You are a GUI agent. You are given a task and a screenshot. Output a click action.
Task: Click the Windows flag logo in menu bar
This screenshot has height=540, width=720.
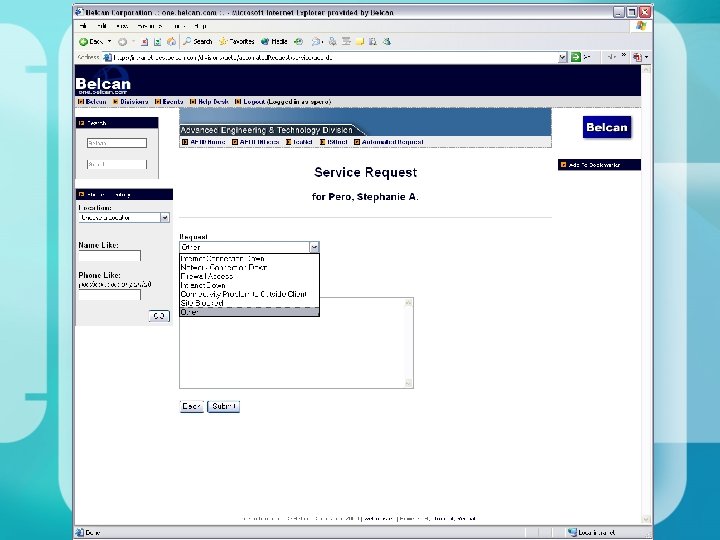(x=641, y=26)
